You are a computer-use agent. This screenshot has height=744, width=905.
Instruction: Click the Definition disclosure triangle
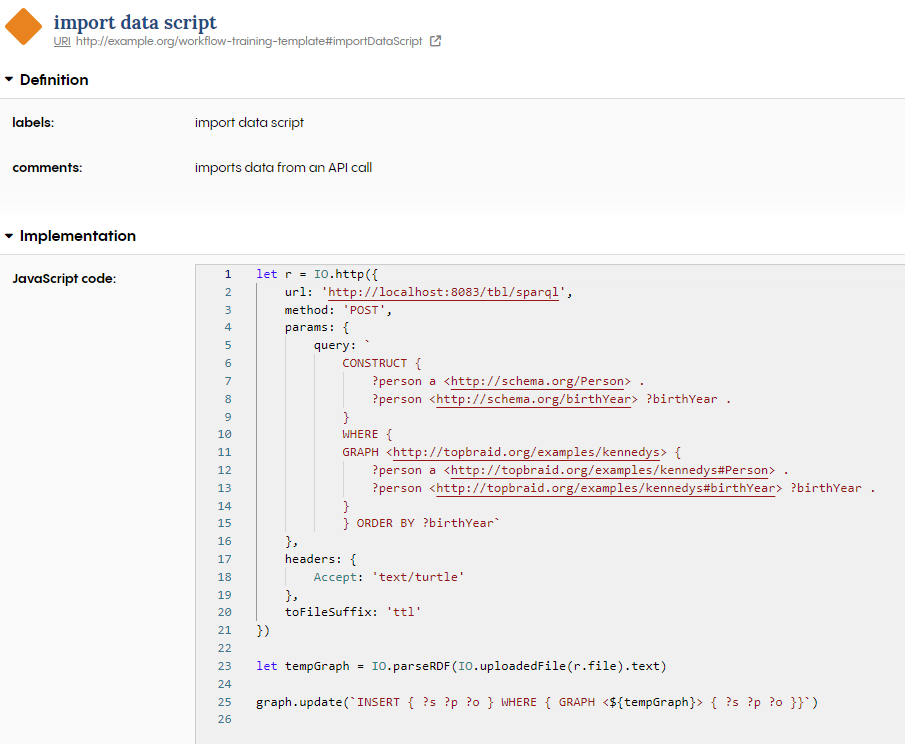[x=9, y=79]
